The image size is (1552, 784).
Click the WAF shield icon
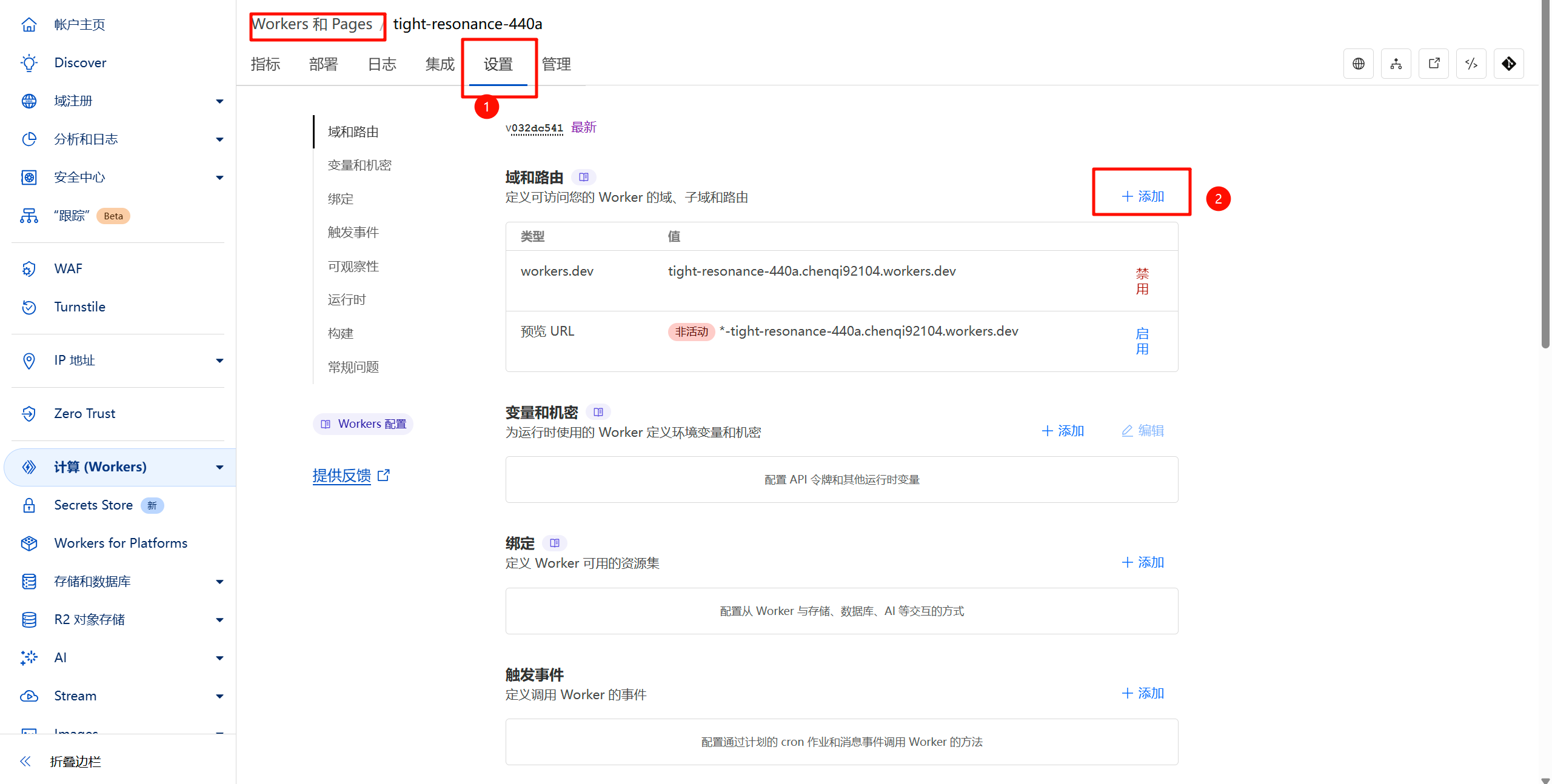[29, 269]
